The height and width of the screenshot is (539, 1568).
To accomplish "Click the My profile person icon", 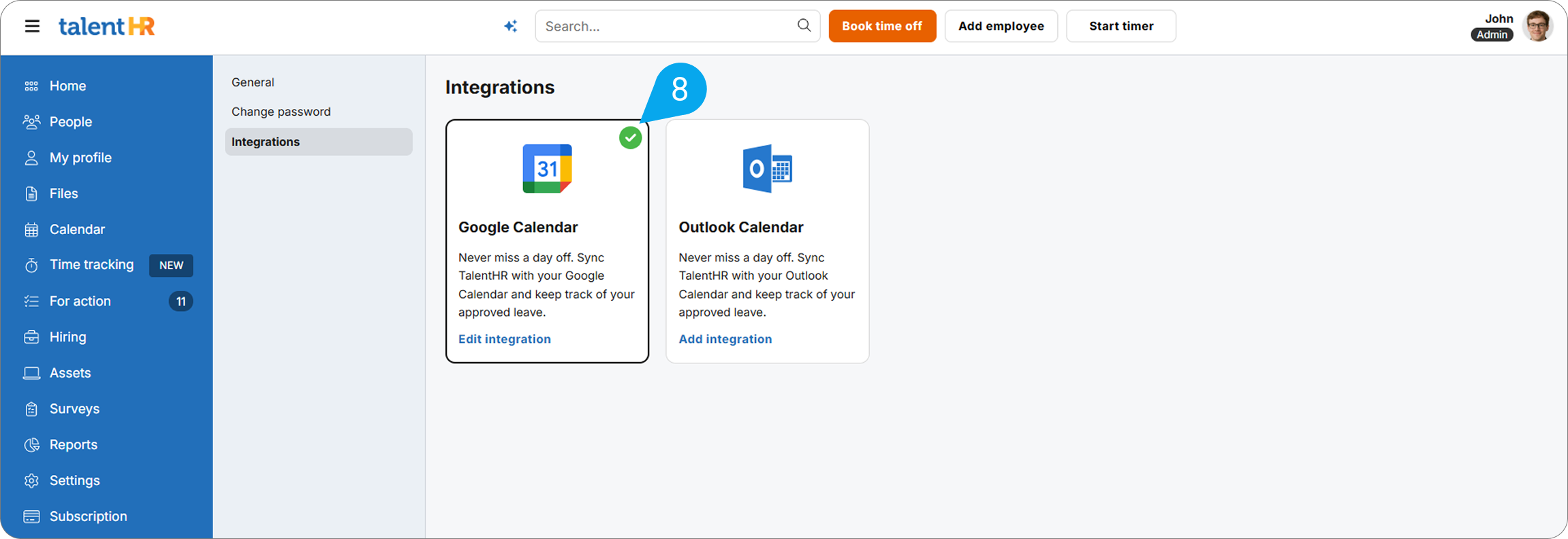I will pos(31,158).
